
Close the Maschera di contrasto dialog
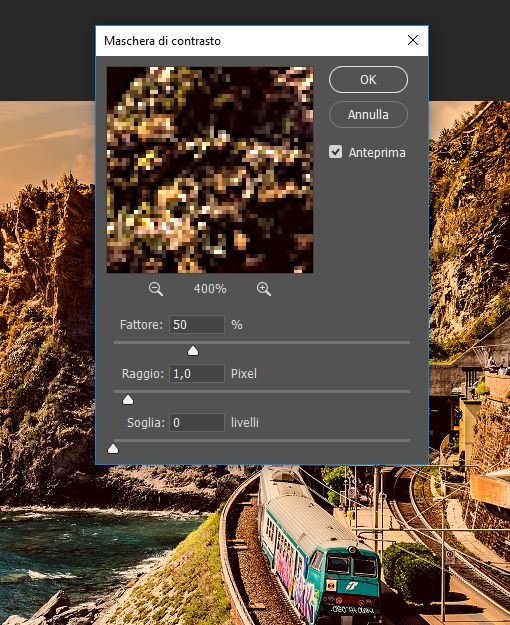point(413,40)
